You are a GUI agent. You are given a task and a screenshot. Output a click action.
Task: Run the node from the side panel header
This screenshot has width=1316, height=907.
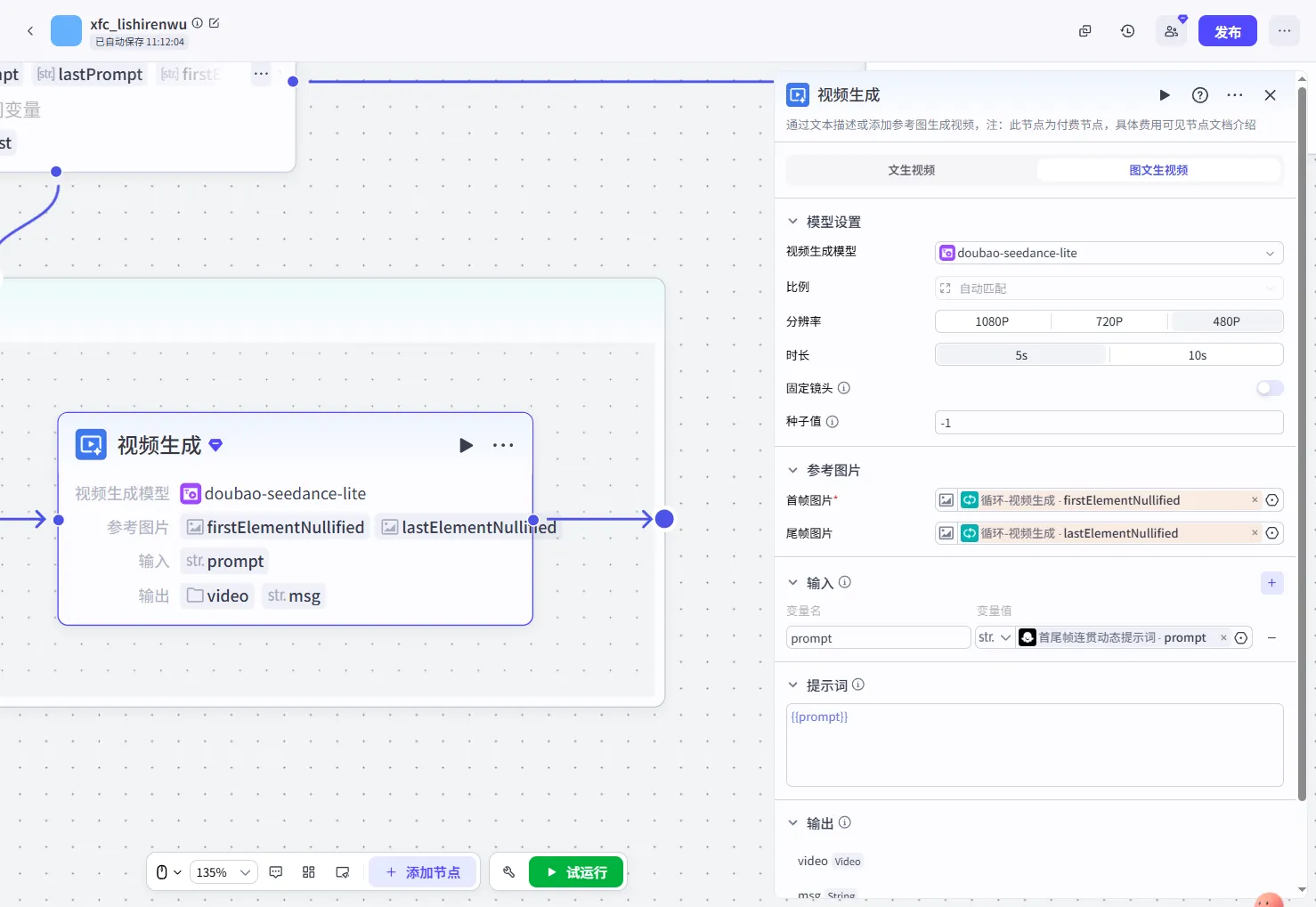point(1165,95)
